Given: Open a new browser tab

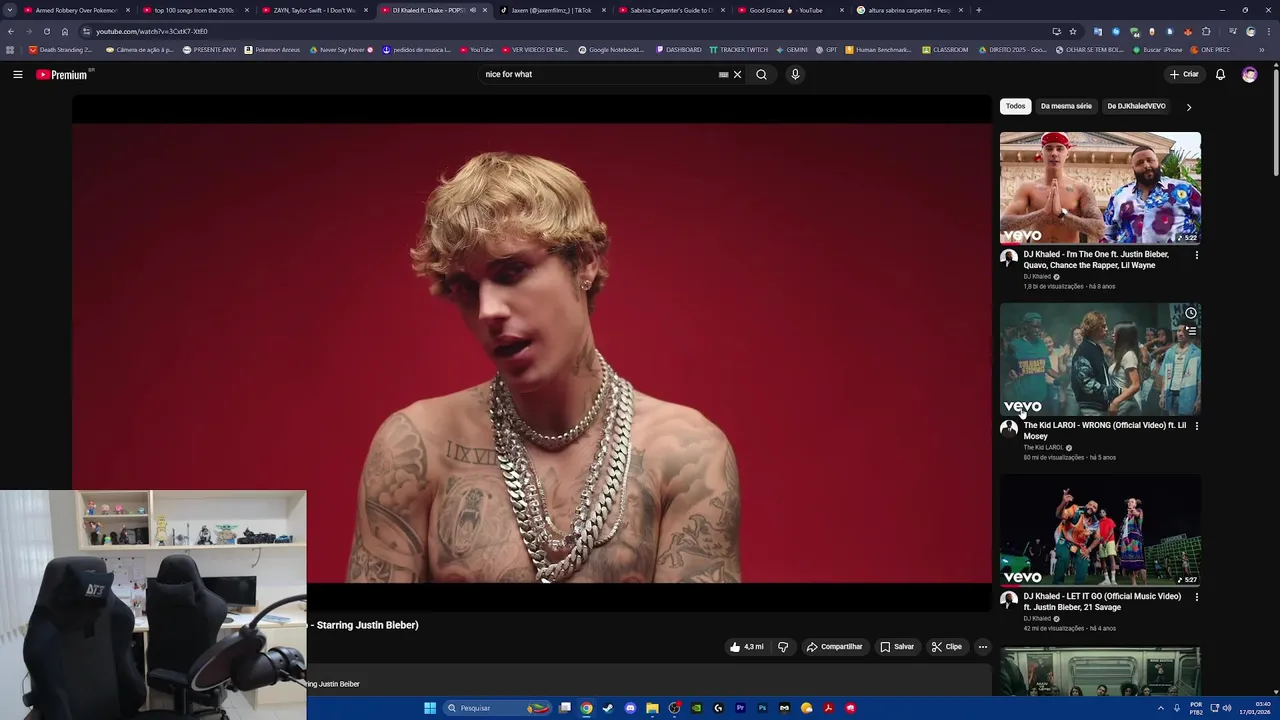Looking at the screenshot, I should click(x=978, y=10).
